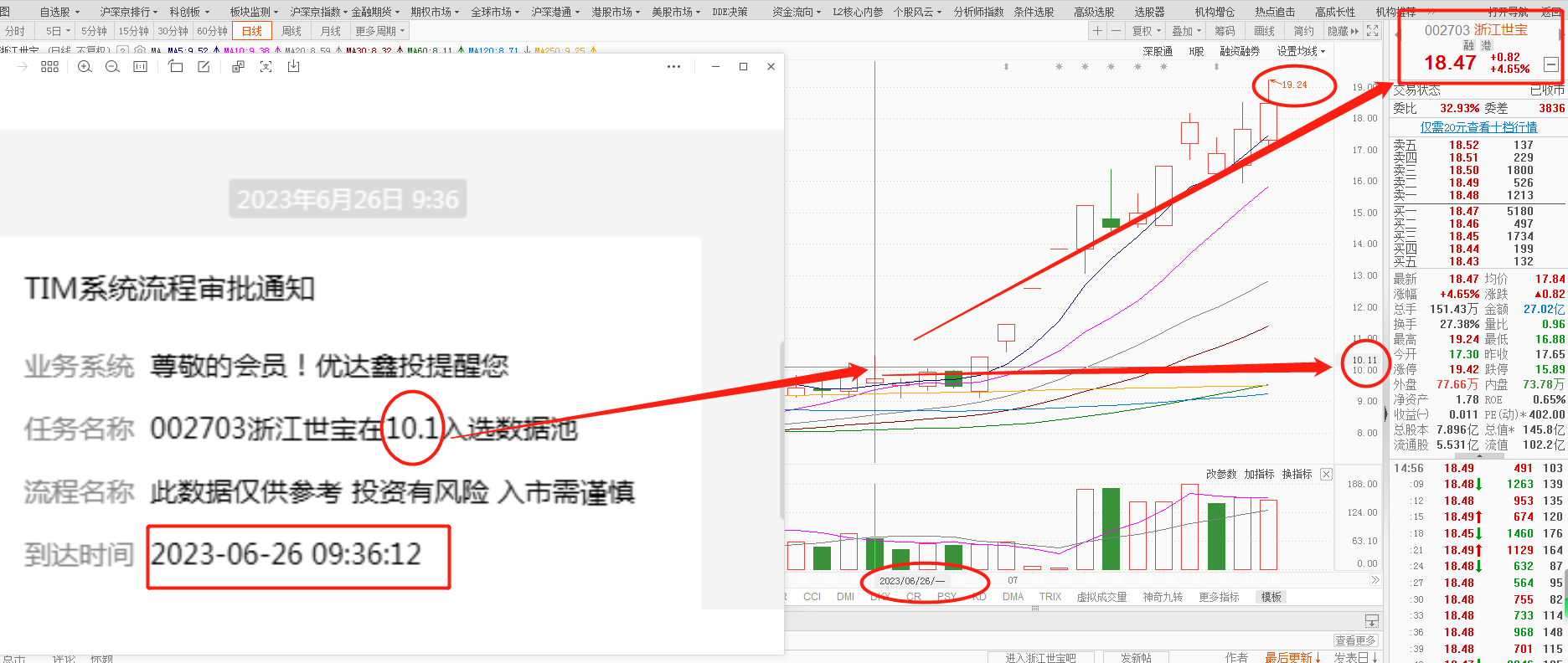1568x663 pixels.
Task: Click the translate image icon in viewer toolbar
Action: [238, 67]
